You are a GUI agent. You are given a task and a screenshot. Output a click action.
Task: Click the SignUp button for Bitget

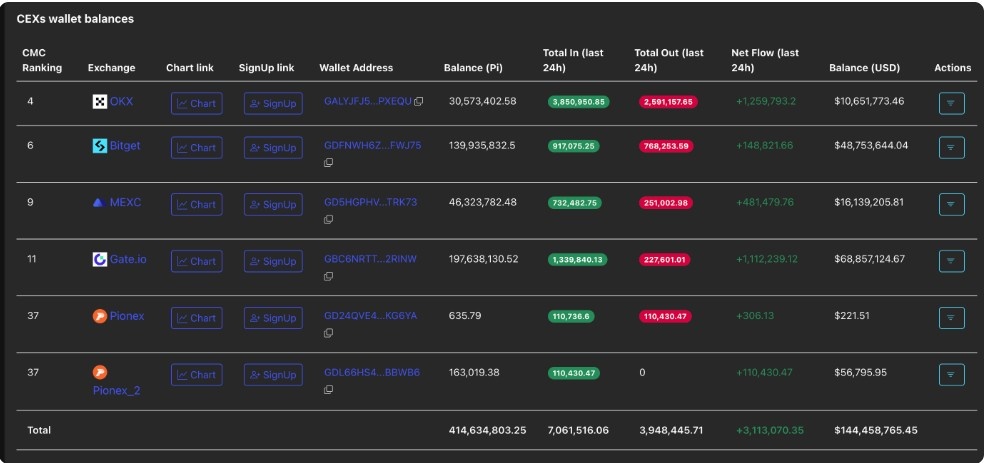click(273, 148)
